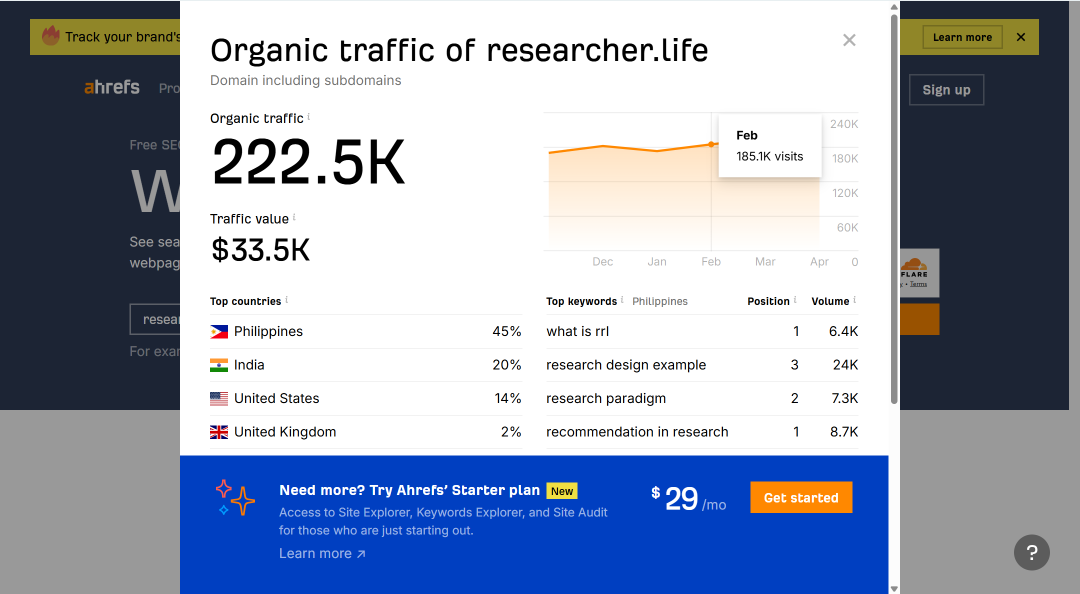Viewport: 1080px width, 594px height.
Task: Click the Learn more banner button
Action: tap(962, 37)
